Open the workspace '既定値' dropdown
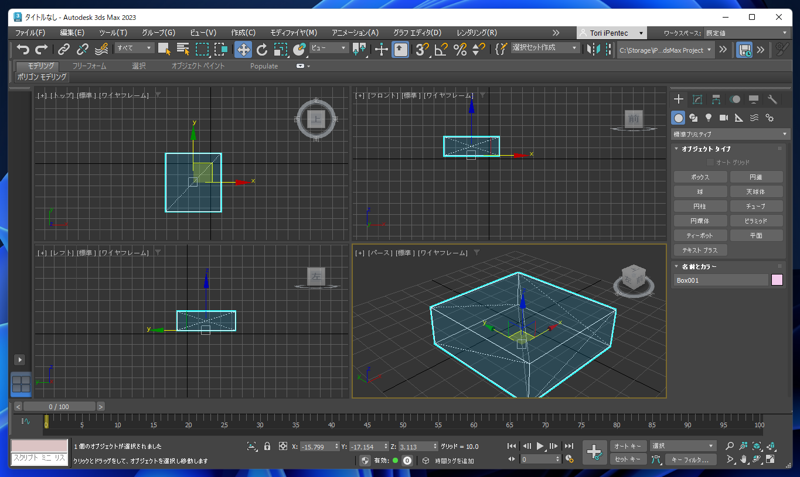This screenshot has width=800, height=477. [x=746, y=33]
